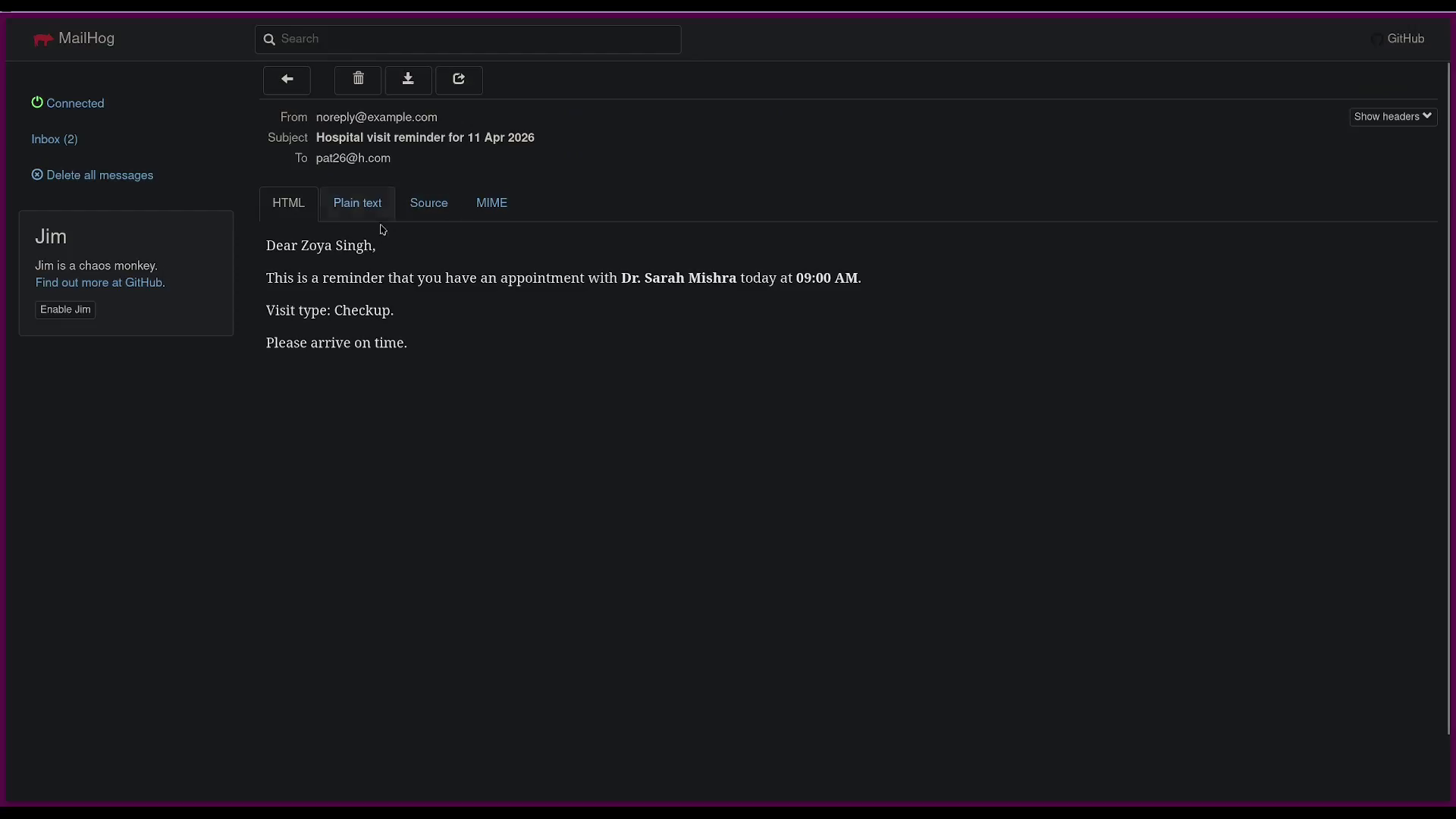Click the Dear Zoya Singh greeting
The height and width of the screenshot is (819, 1456).
click(321, 246)
